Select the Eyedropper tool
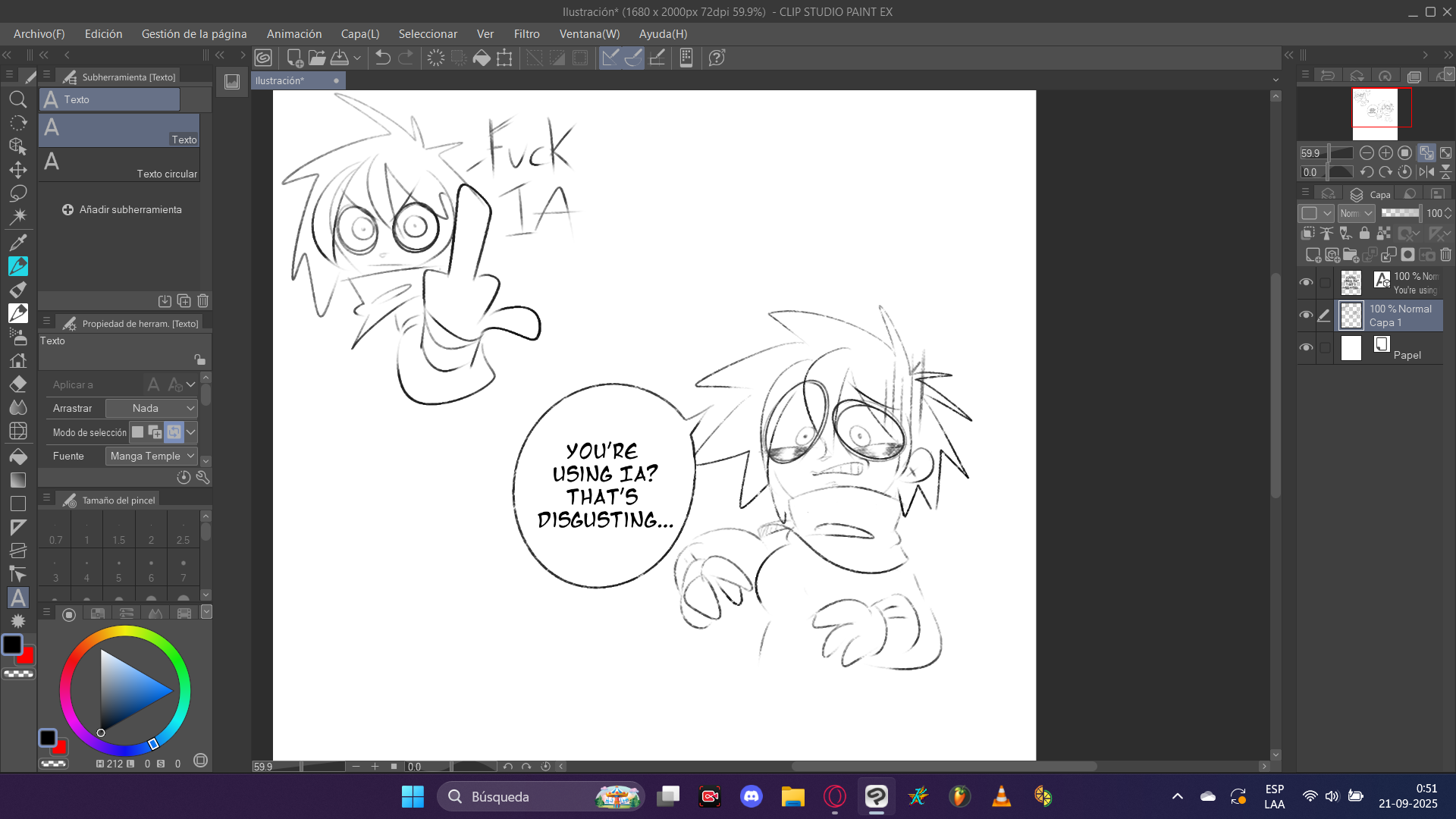The width and height of the screenshot is (1456, 819). tap(18, 243)
